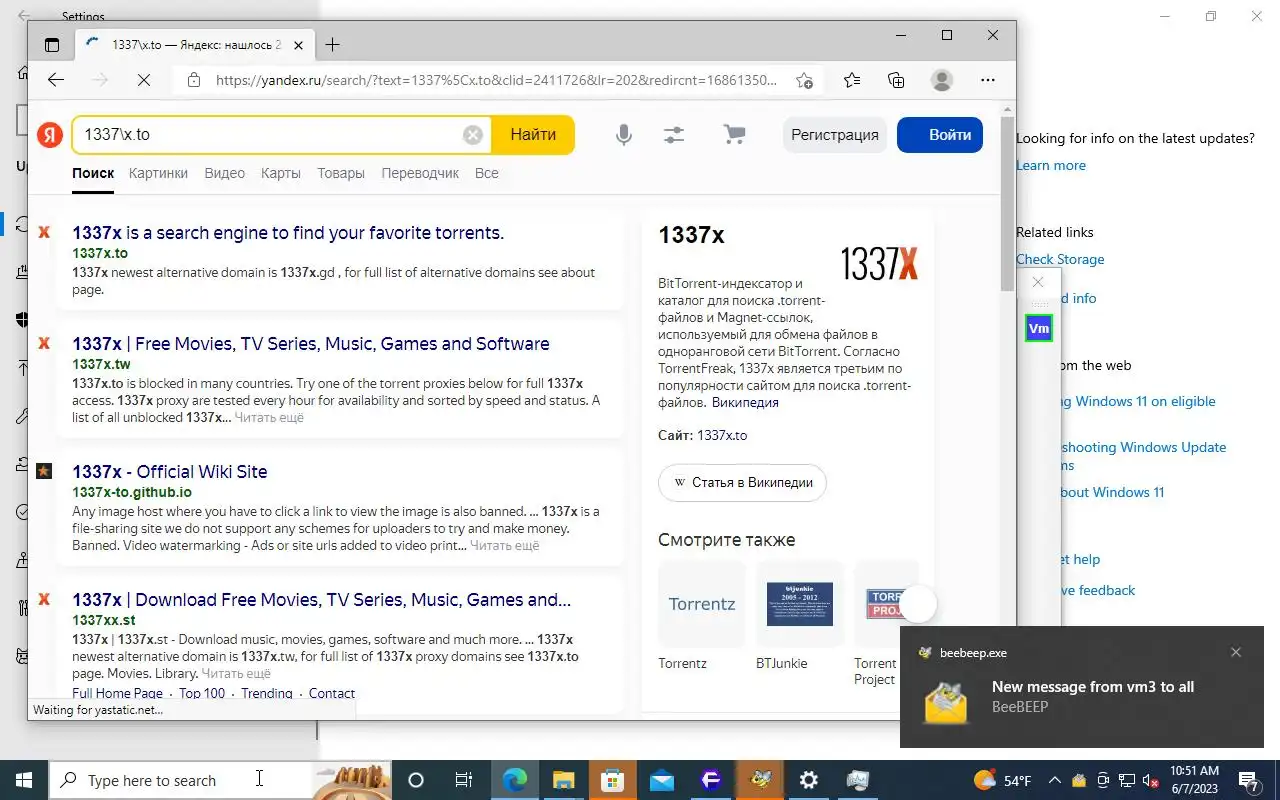This screenshot has height=800, width=1280.
Task: Click the blue Войти login button
Action: (940, 135)
